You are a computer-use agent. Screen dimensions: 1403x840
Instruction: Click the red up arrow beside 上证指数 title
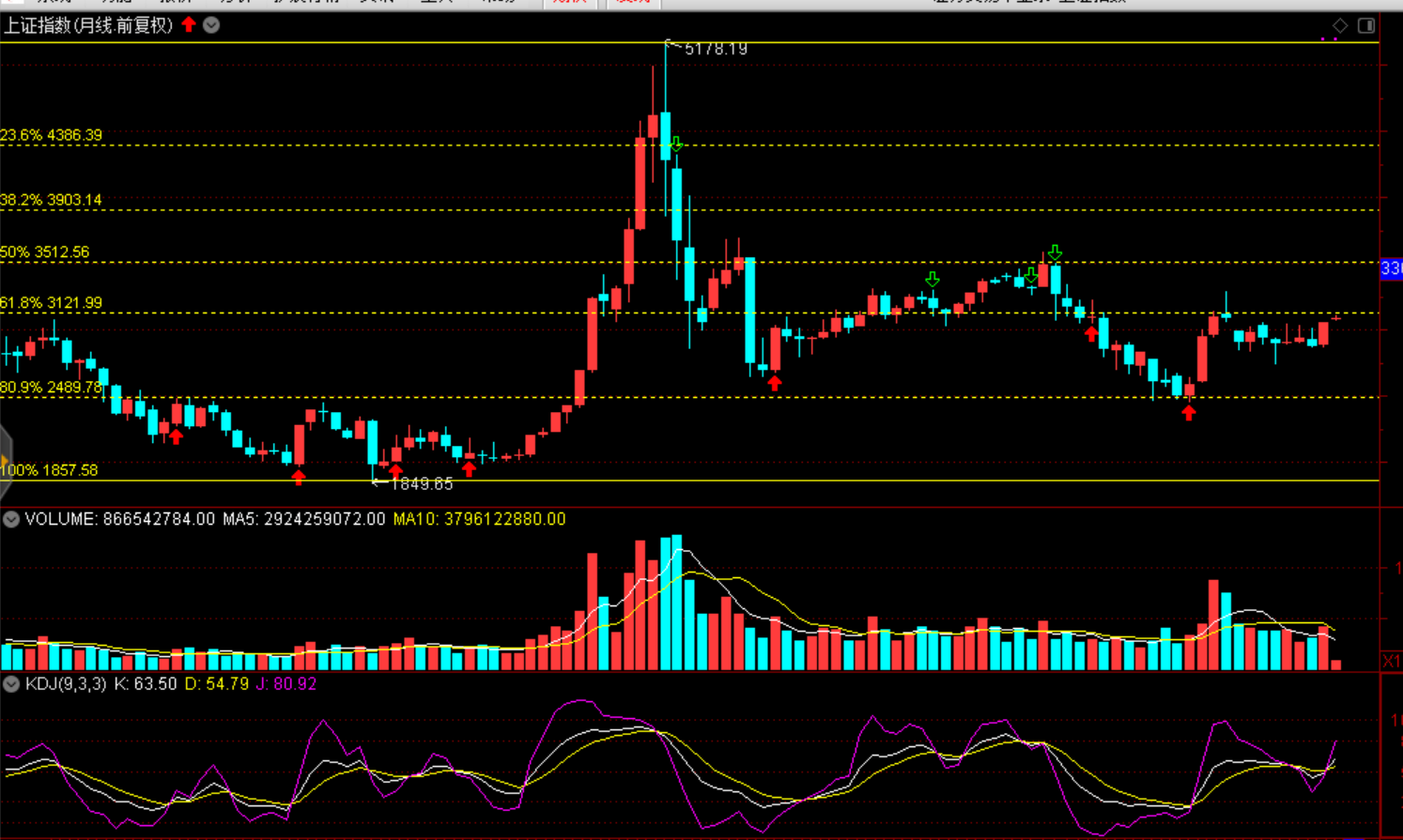point(189,24)
